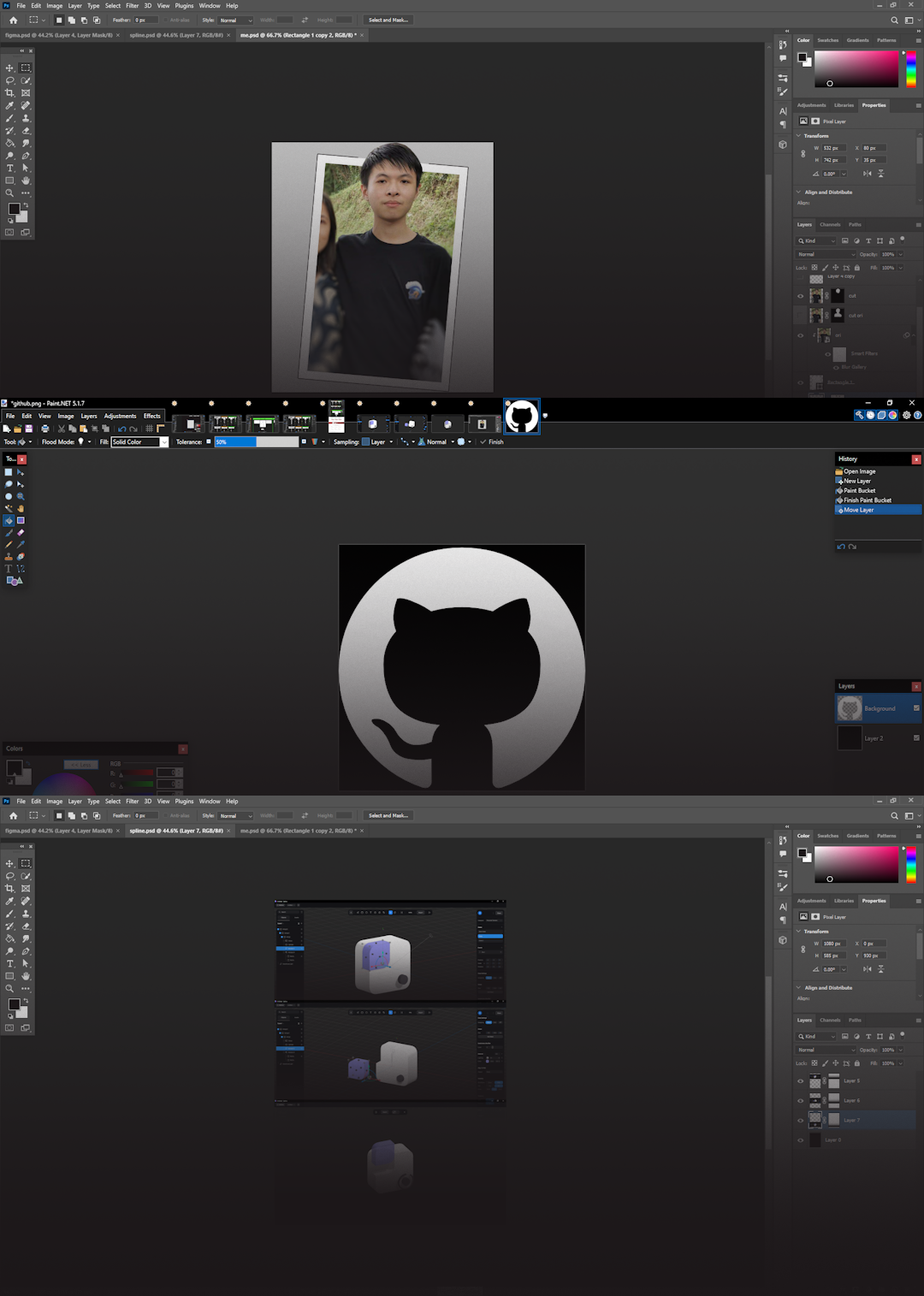Activate the Lasso tool in Photoshop

(9, 80)
